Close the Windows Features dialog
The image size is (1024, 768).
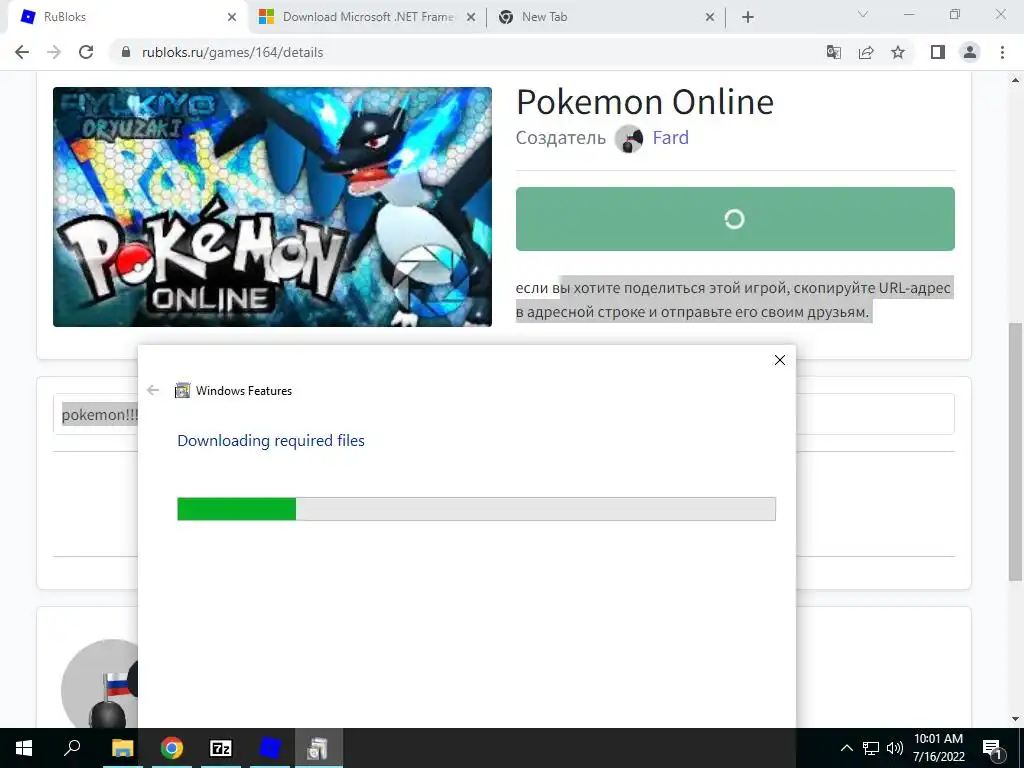tap(780, 360)
